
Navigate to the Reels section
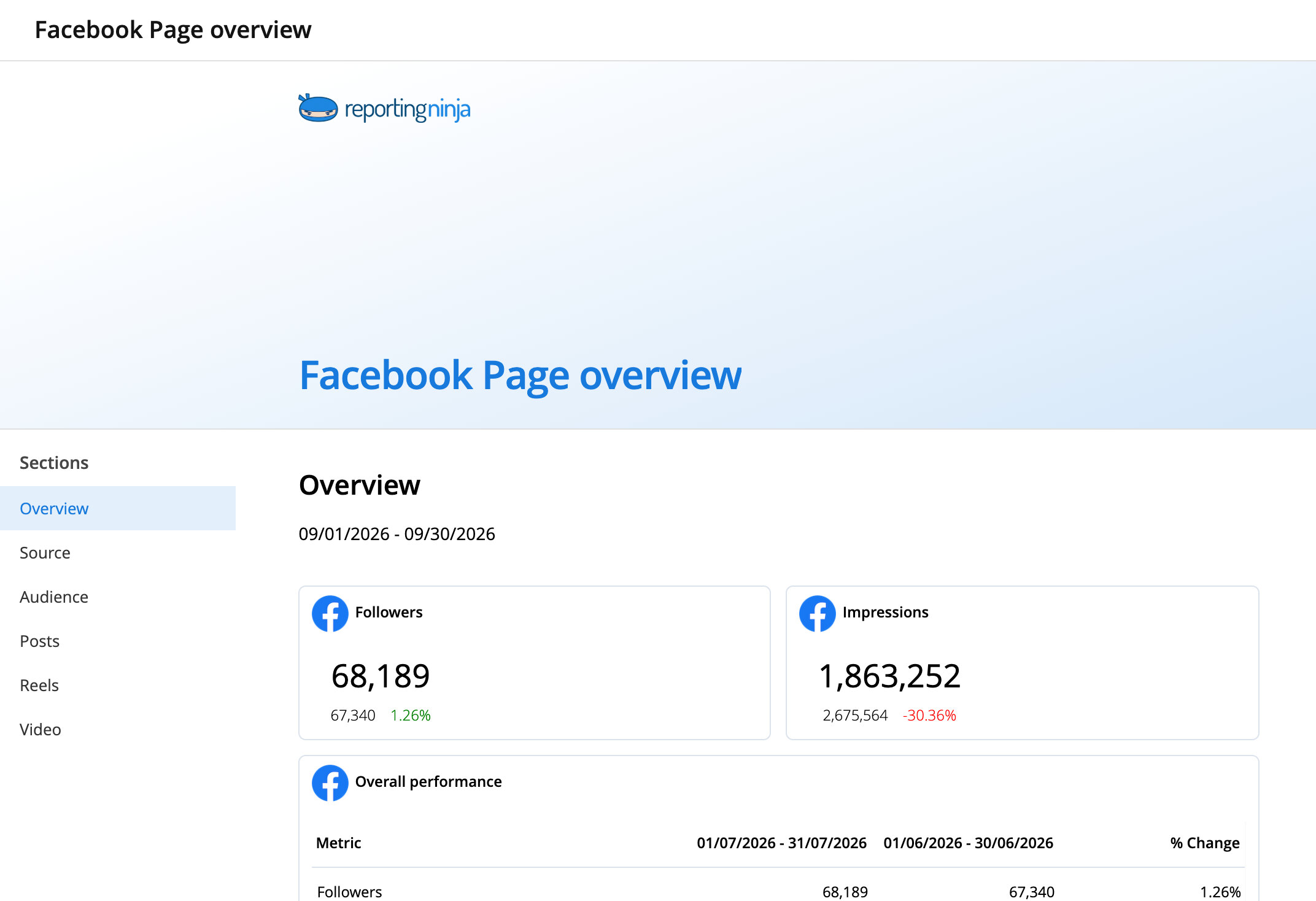pyautogui.click(x=118, y=685)
